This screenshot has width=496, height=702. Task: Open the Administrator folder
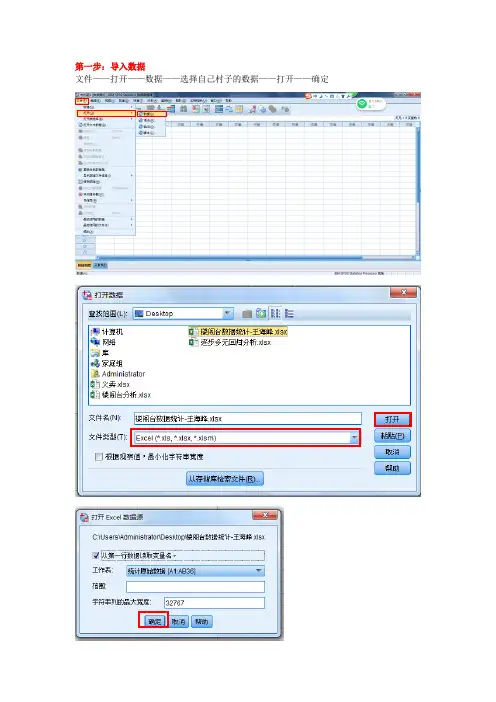click(118, 374)
